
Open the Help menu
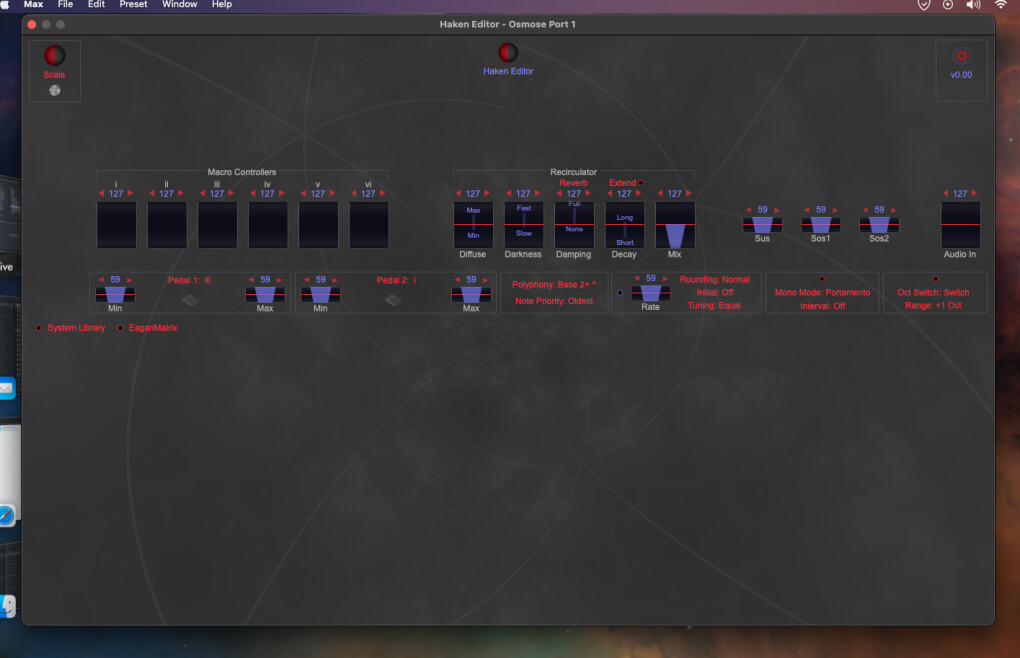[x=222, y=5]
